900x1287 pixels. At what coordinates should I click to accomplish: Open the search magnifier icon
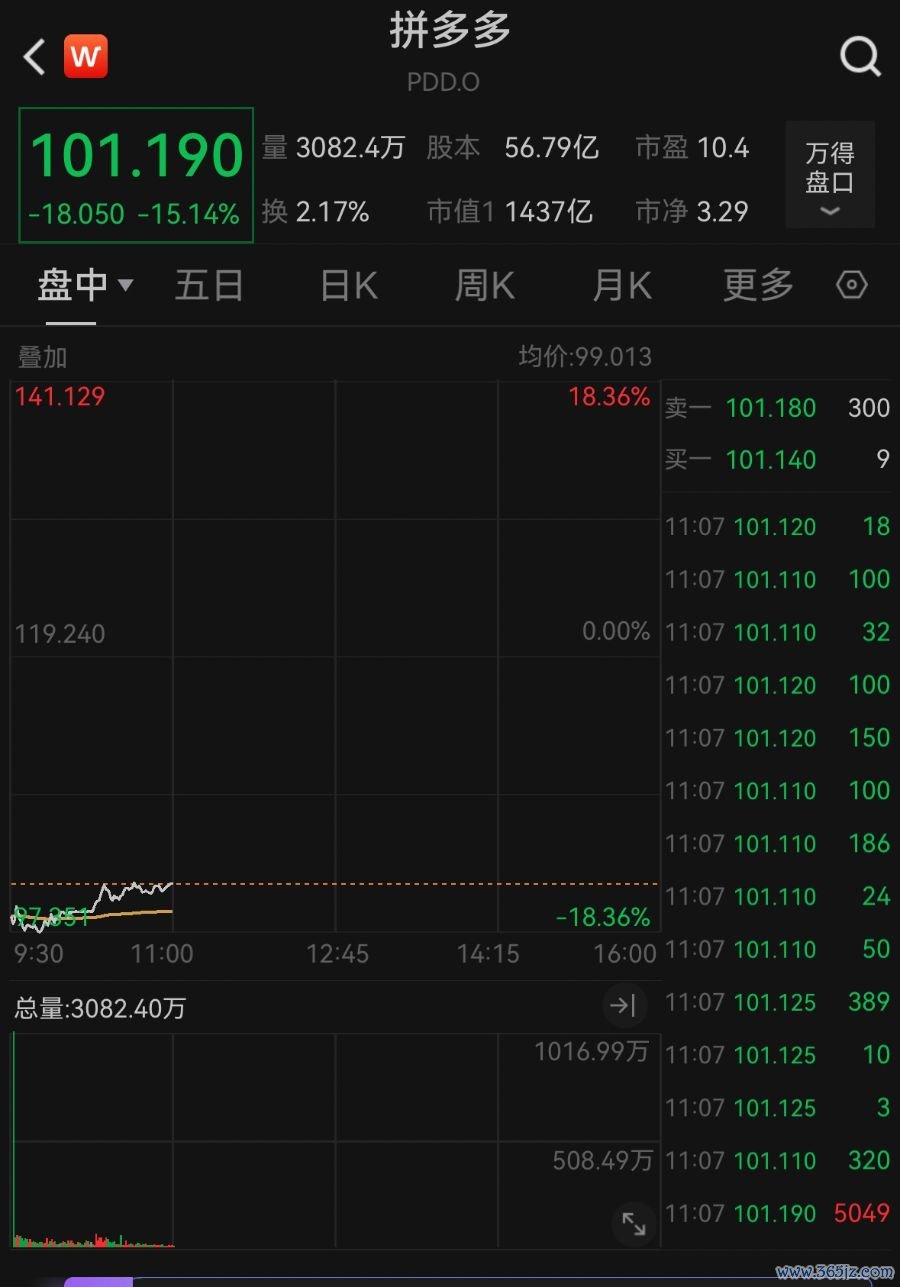tap(860, 57)
